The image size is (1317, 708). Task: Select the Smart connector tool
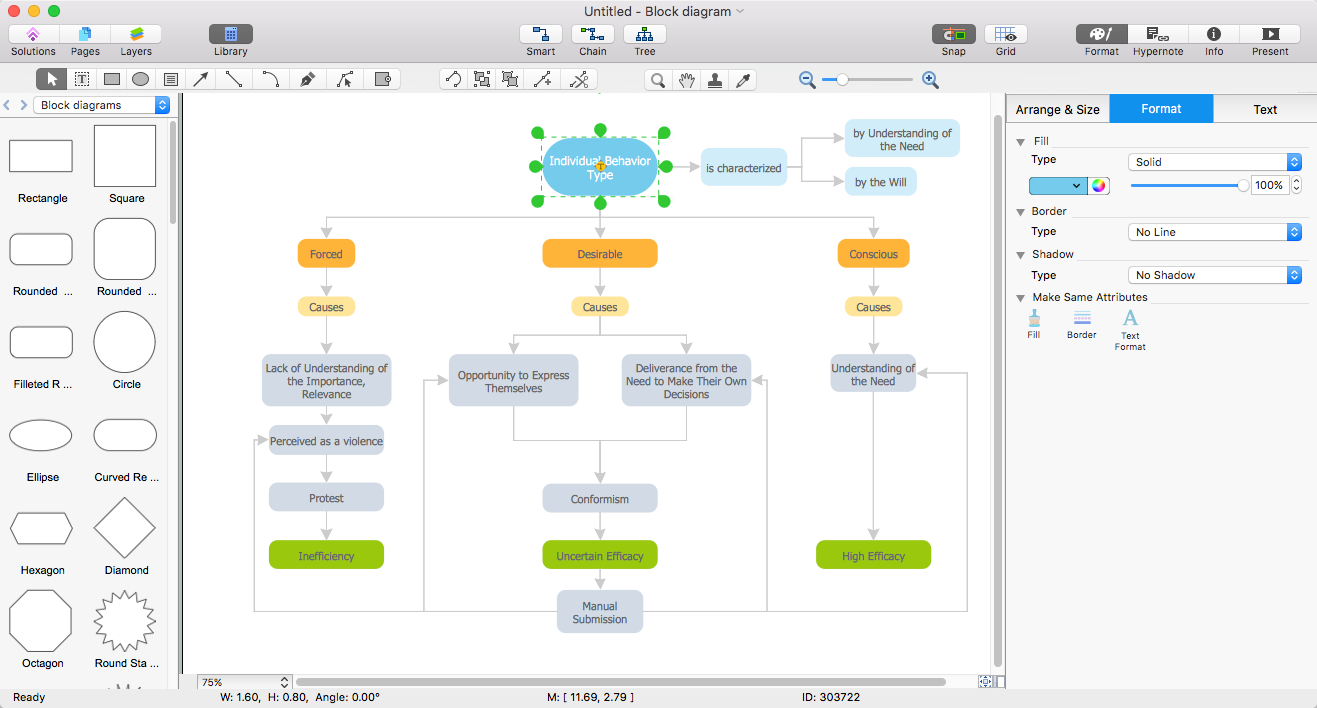pyautogui.click(x=541, y=34)
